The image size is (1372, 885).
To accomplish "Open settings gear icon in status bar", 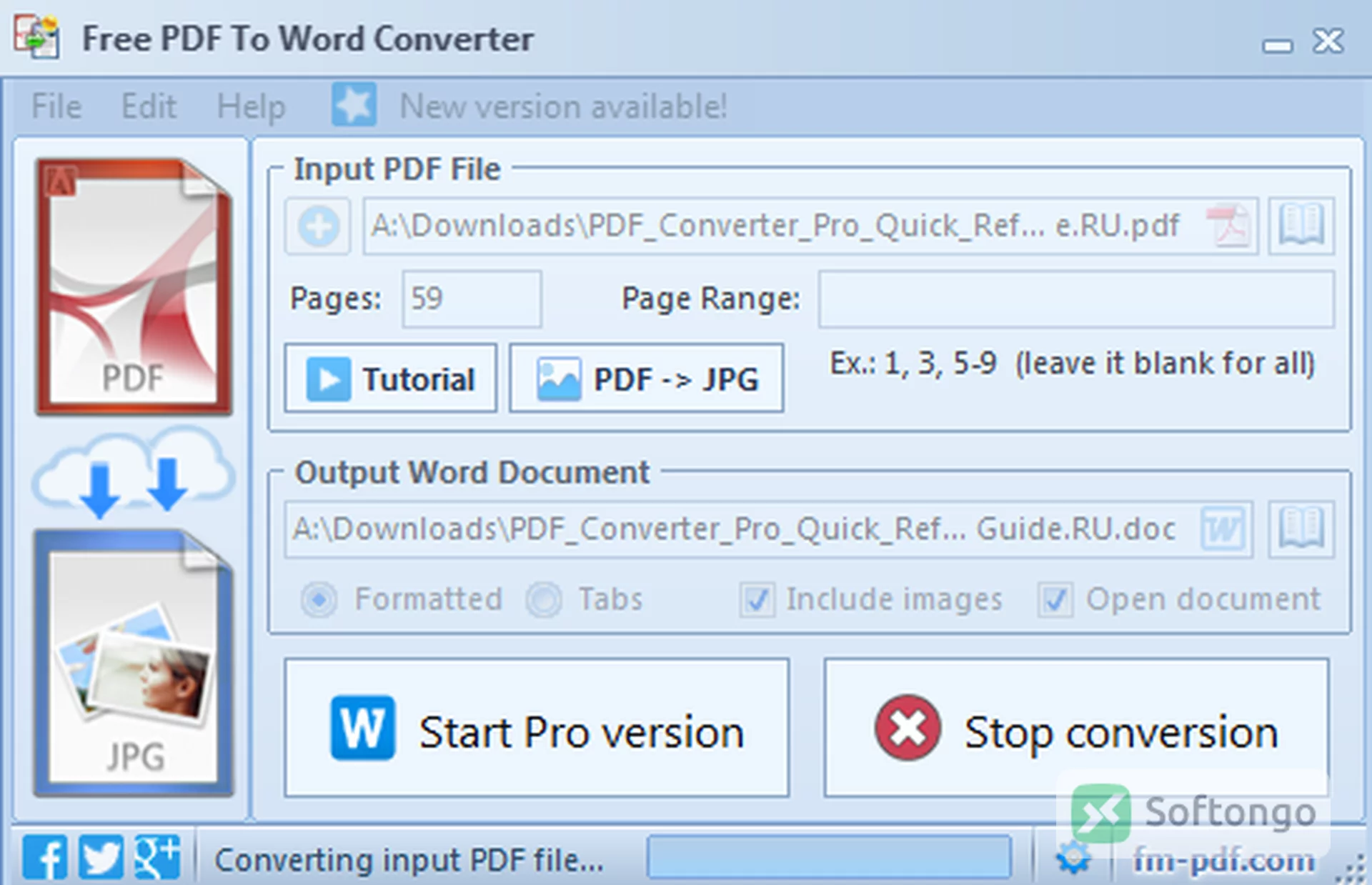I will (x=1073, y=858).
